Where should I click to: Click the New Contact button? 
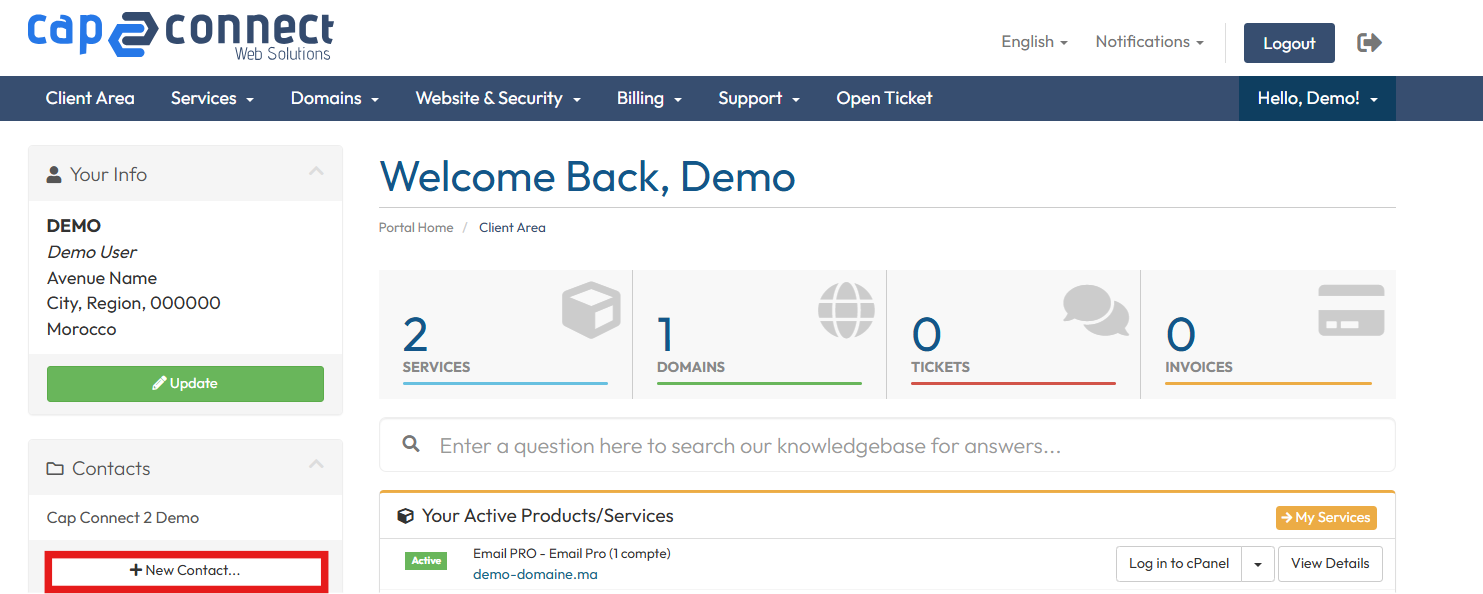click(x=185, y=570)
